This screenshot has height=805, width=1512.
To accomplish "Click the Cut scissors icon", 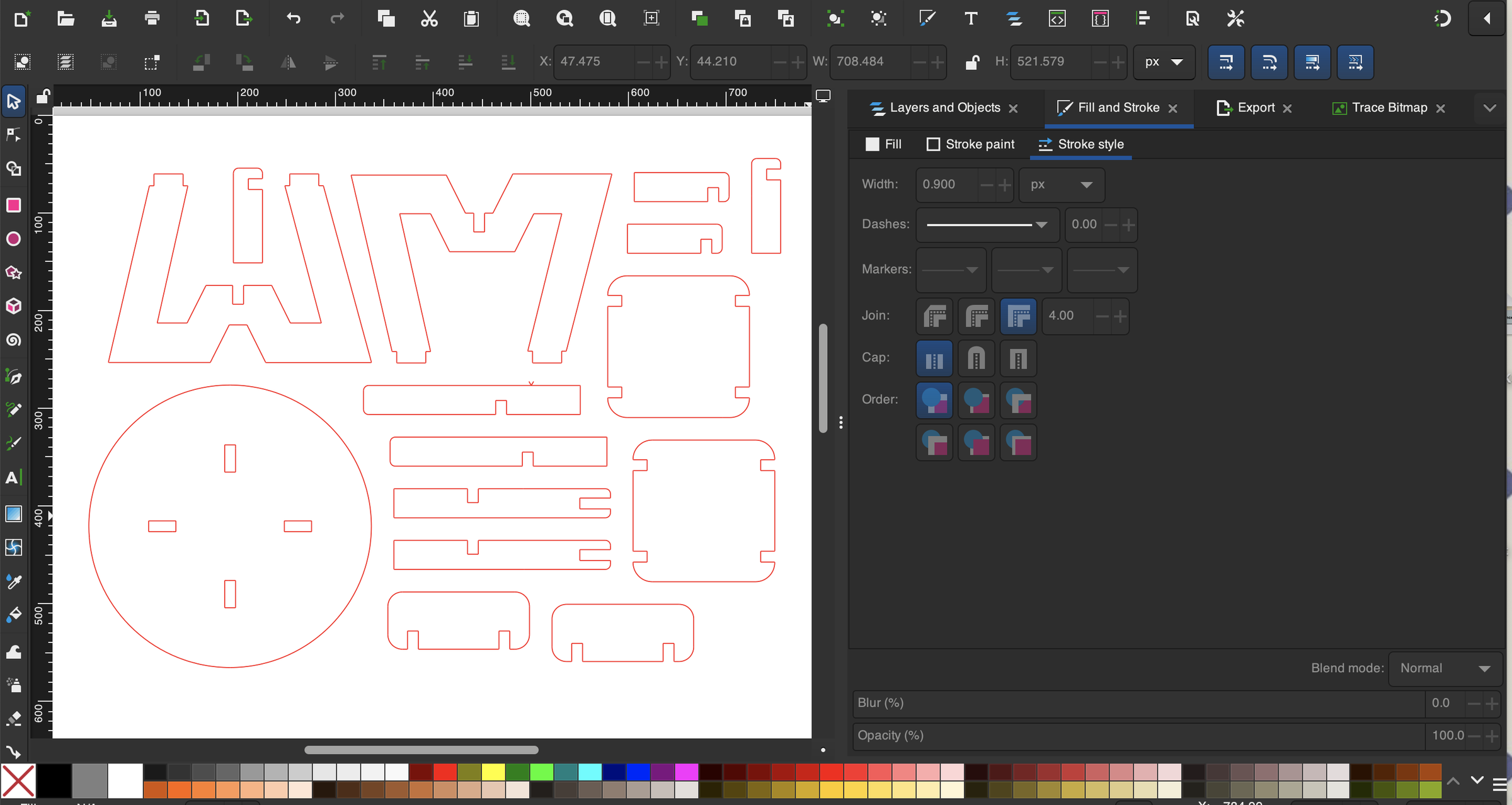I will 429,18.
